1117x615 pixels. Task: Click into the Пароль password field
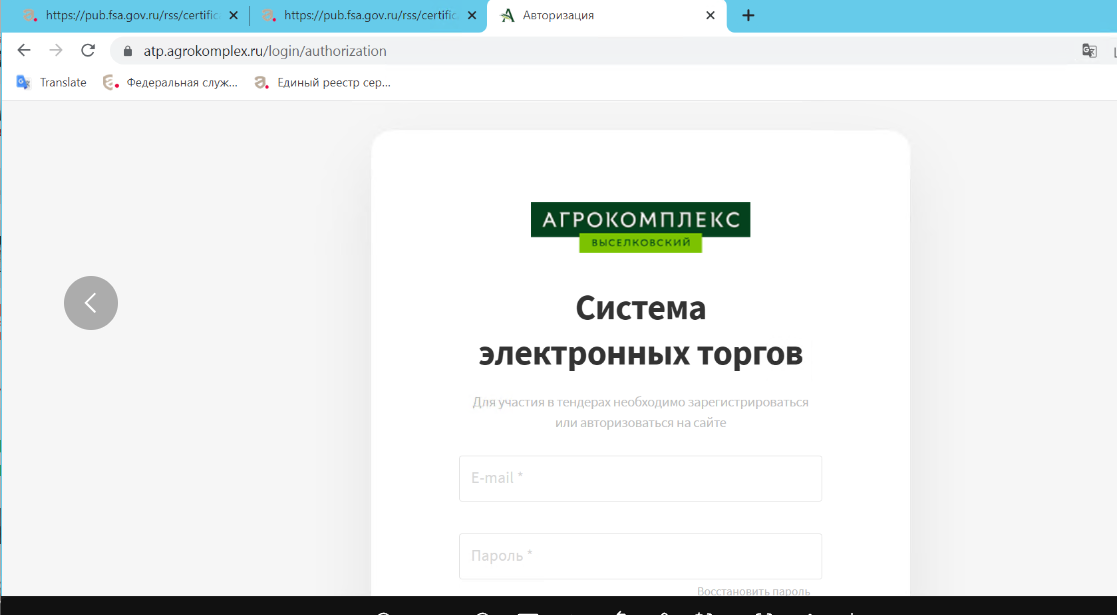(640, 555)
